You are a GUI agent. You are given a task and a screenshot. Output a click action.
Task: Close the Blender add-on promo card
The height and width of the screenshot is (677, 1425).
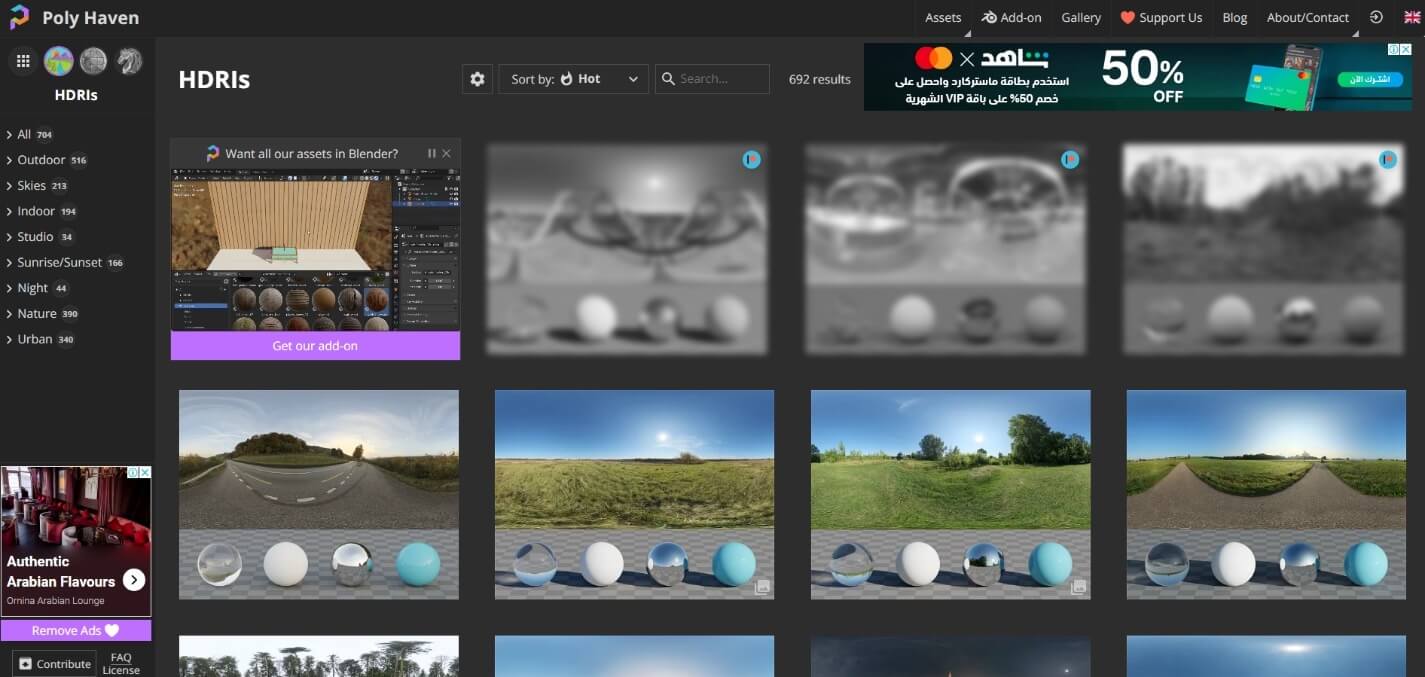pos(446,153)
